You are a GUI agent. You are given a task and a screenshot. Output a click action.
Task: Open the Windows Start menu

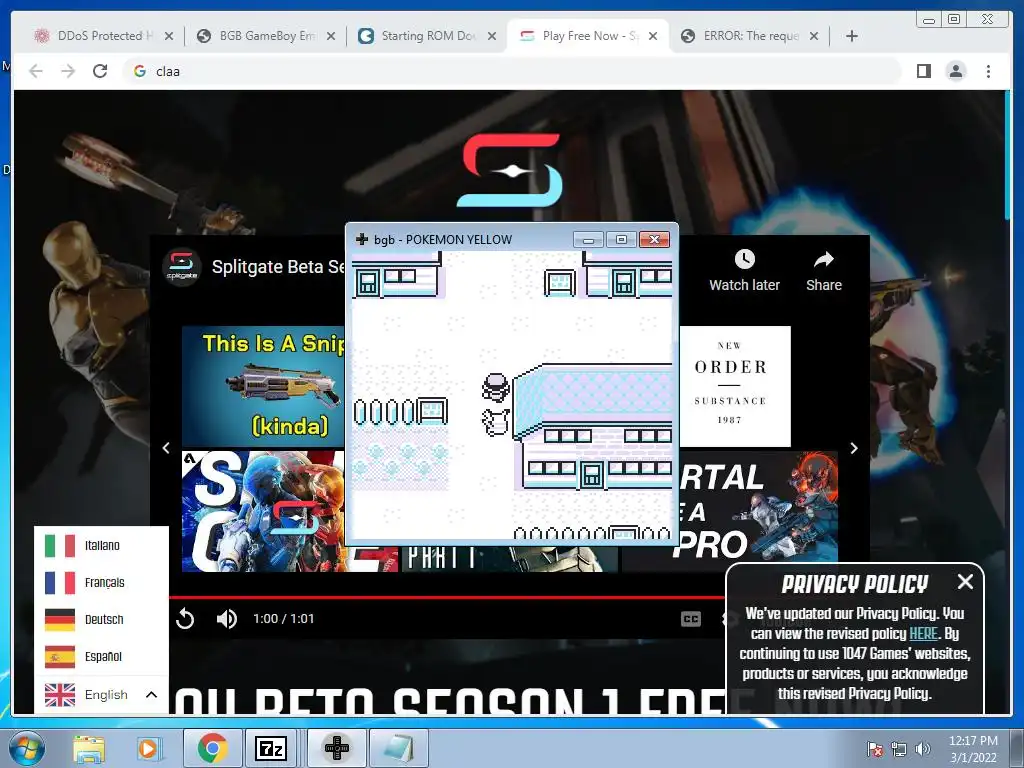pyautogui.click(x=26, y=748)
